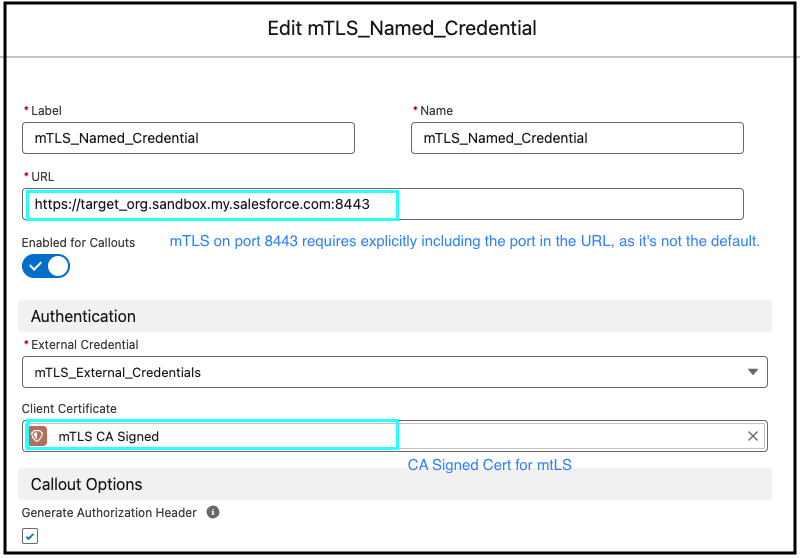Screen dimensions: 800x558
Task: Click the blue port 8443 annotation note
Action: coord(464,241)
